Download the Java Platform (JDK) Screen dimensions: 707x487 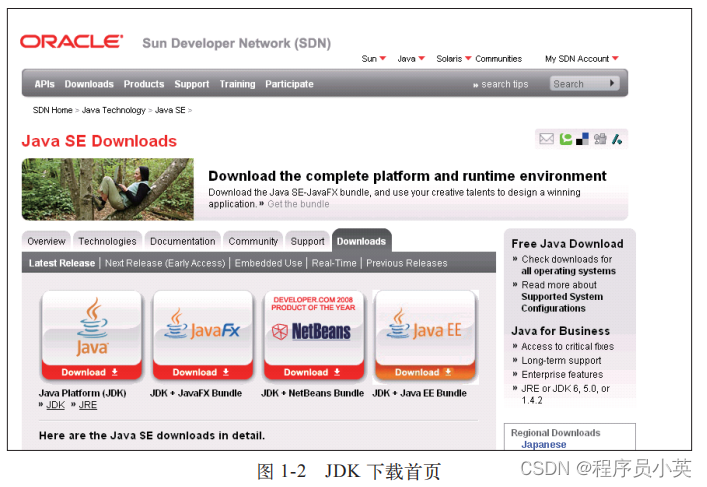pyautogui.click(x=92, y=372)
